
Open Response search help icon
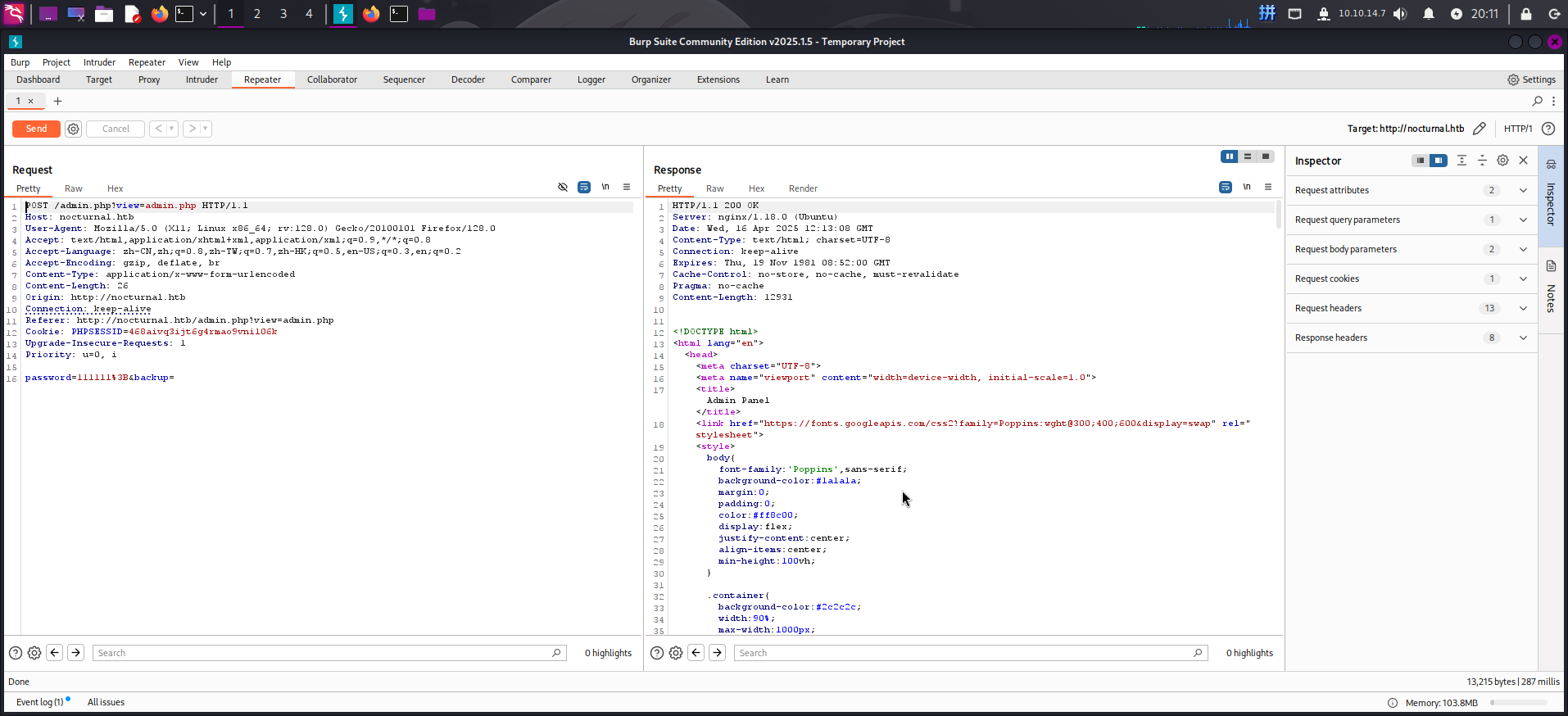pyautogui.click(x=657, y=653)
